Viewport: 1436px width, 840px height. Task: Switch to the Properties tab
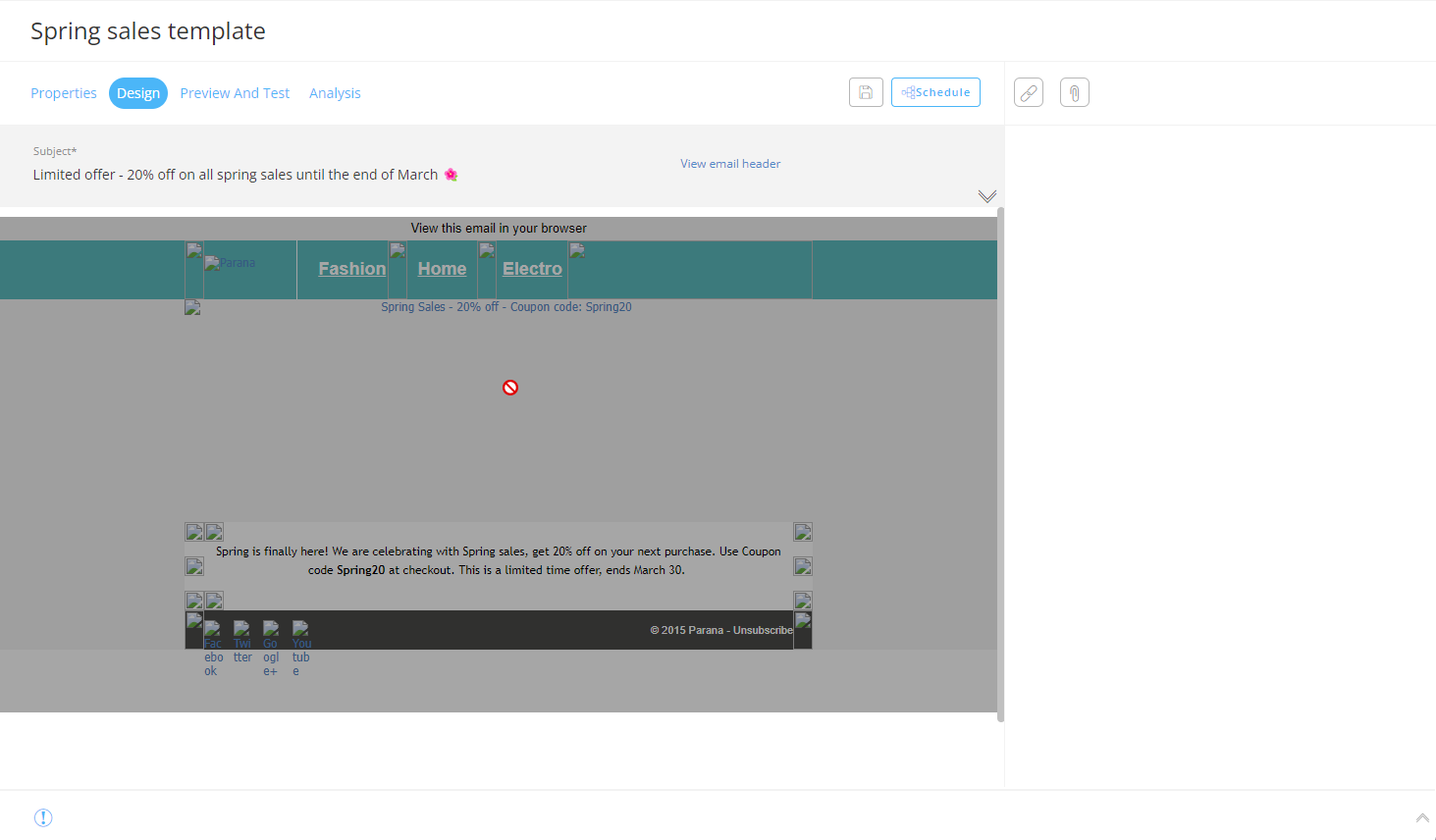pos(64,93)
